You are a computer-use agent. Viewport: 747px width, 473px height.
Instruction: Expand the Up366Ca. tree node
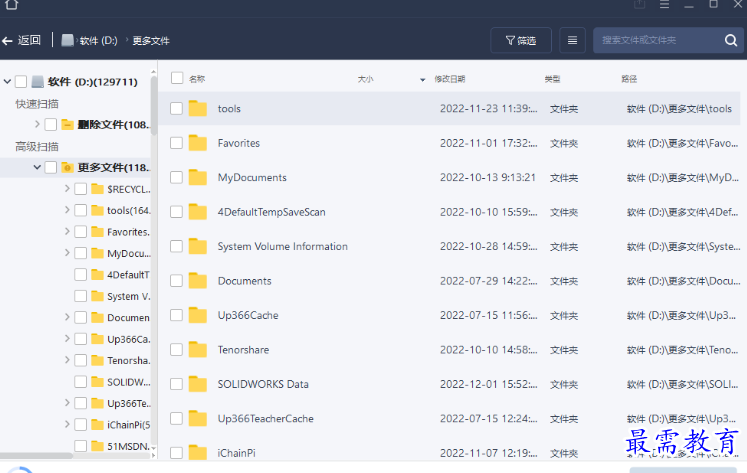(x=67, y=339)
